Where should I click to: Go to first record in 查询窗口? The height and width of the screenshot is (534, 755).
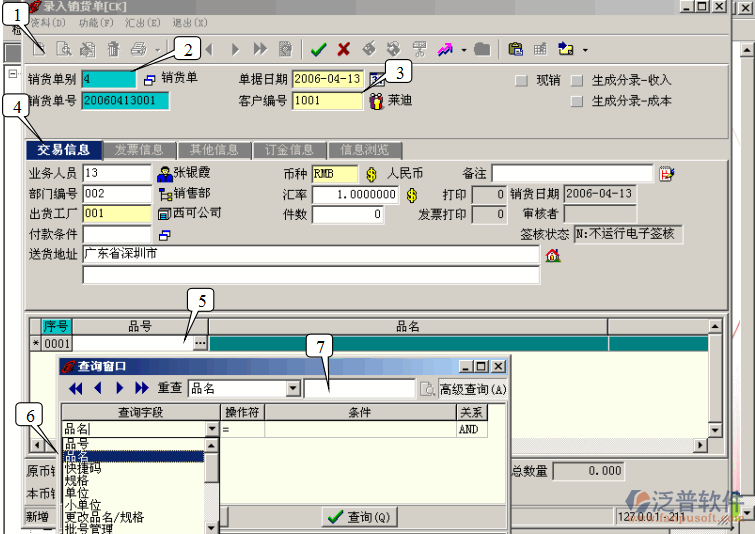pyautogui.click(x=76, y=388)
